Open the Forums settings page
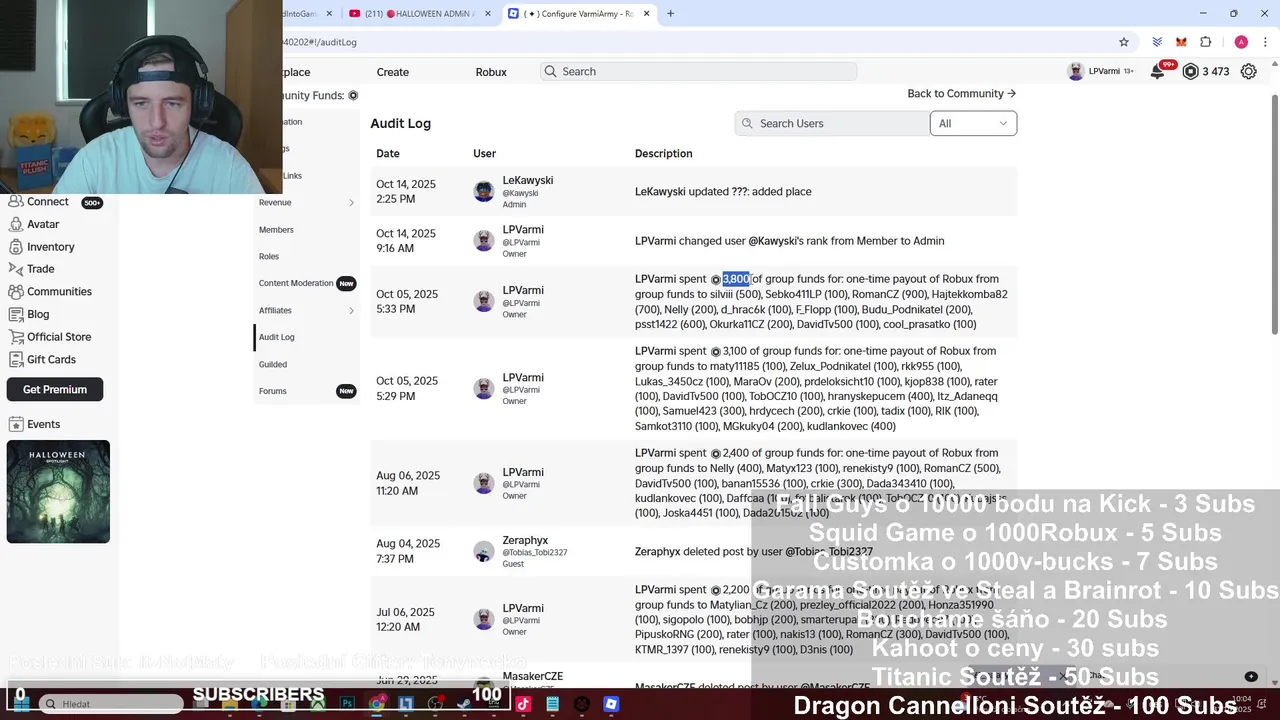 (273, 391)
